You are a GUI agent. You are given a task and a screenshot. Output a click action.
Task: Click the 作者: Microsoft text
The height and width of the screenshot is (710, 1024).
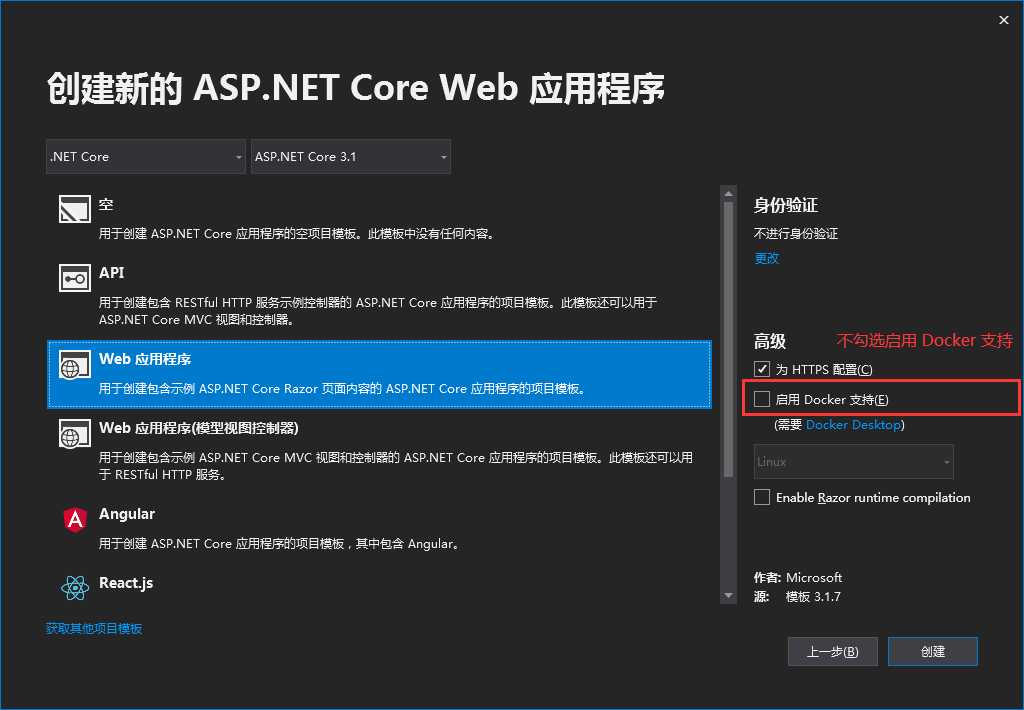pyautogui.click(x=797, y=577)
